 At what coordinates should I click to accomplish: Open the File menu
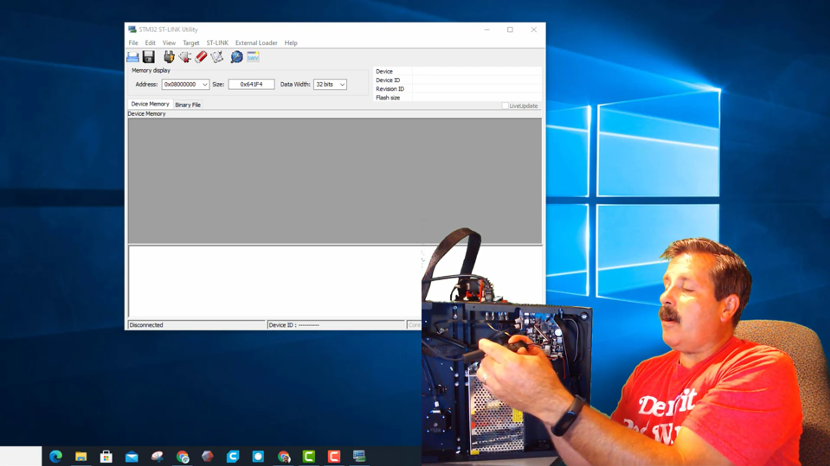pyautogui.click(x=133, y=43)
